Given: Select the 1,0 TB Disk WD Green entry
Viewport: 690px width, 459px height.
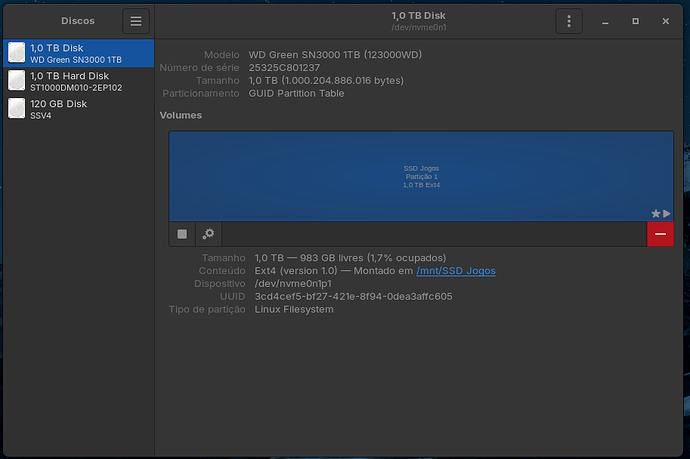Looking at the screenshot, I should [79, 53].
